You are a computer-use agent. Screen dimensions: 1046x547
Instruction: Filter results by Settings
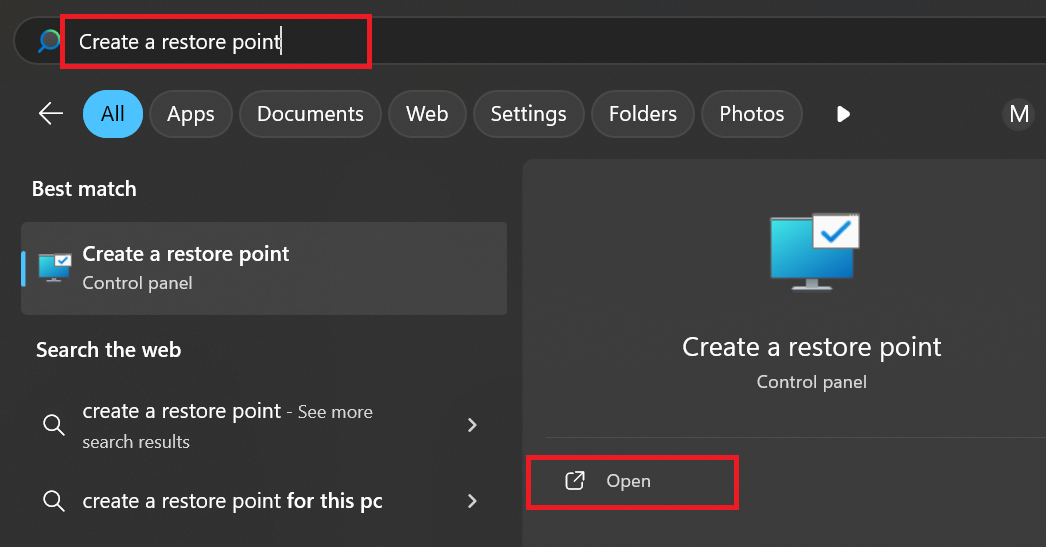528,114
